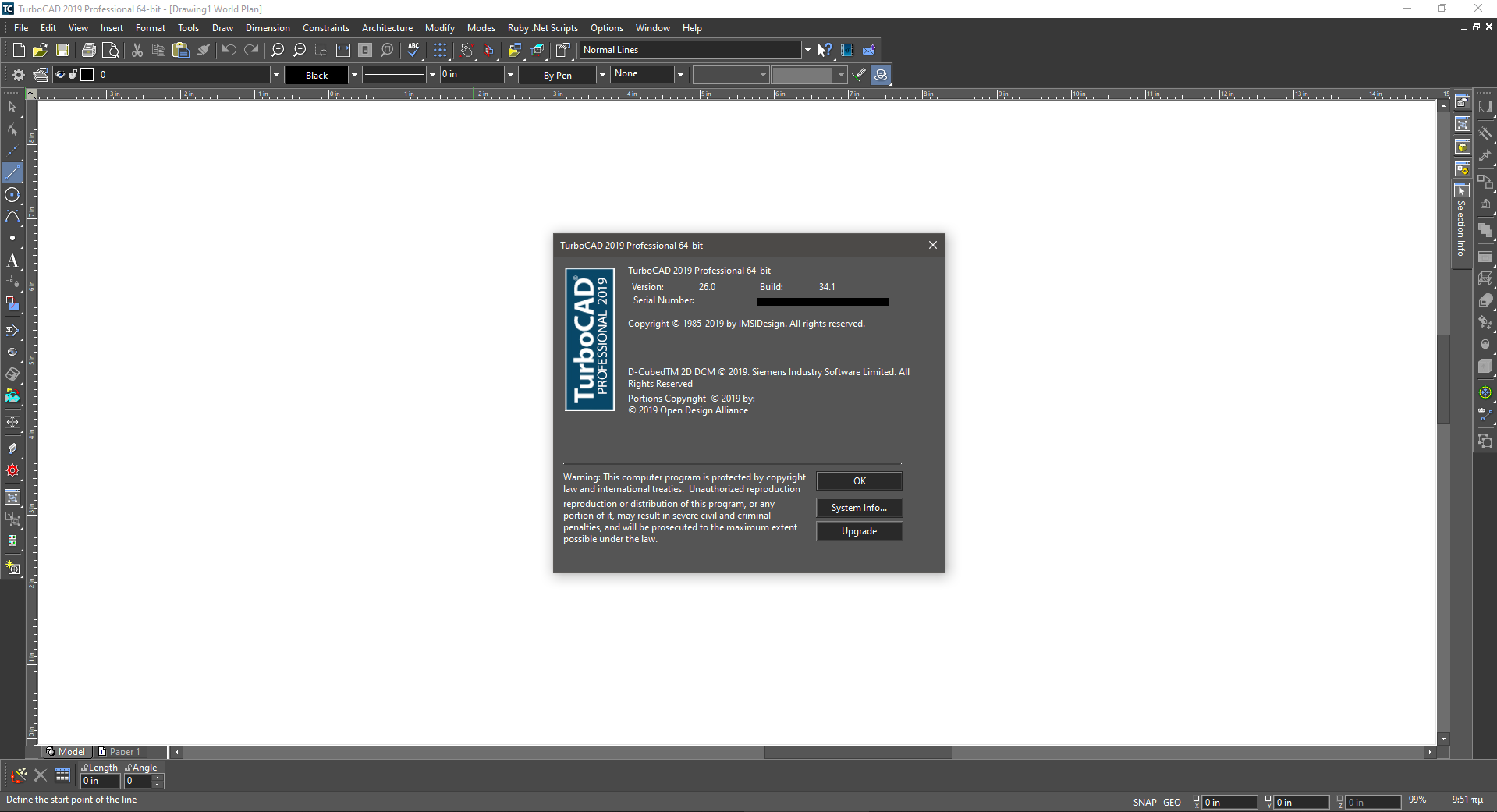Open the File menu
This screenshot has width=1497, height=812.
[21, 28]
